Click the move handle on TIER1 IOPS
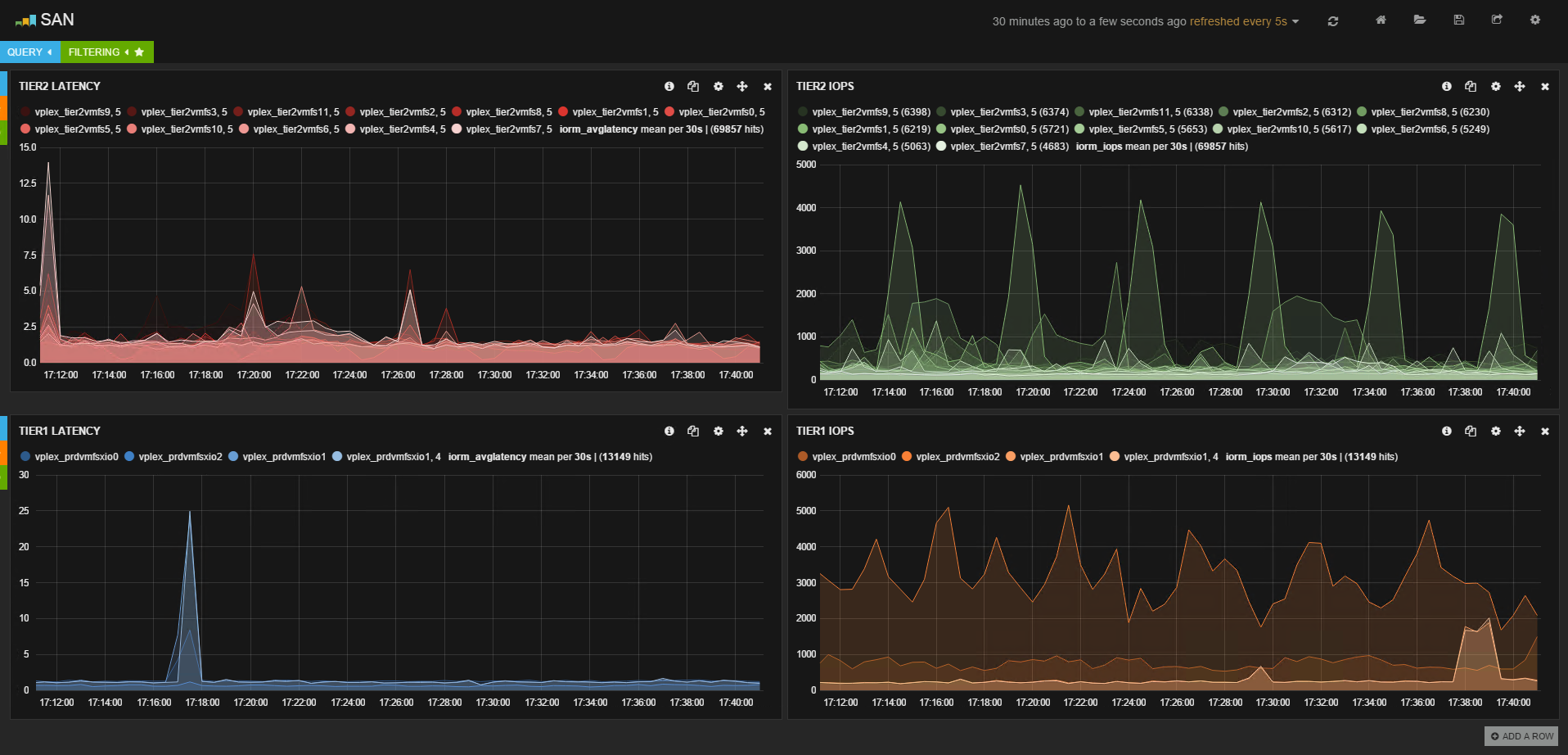The width and height of the screenshot is (1568, 755). tap(1520, 432)
